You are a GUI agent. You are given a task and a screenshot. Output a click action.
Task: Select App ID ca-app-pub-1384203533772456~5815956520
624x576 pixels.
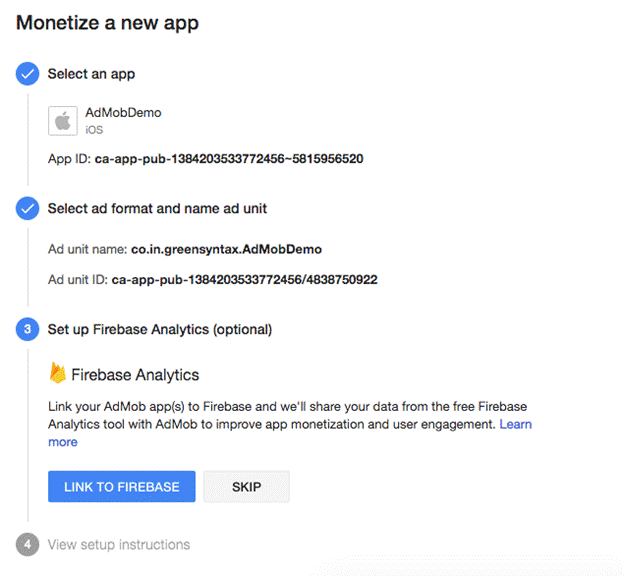pyautogui.click(x=229, y=159)
